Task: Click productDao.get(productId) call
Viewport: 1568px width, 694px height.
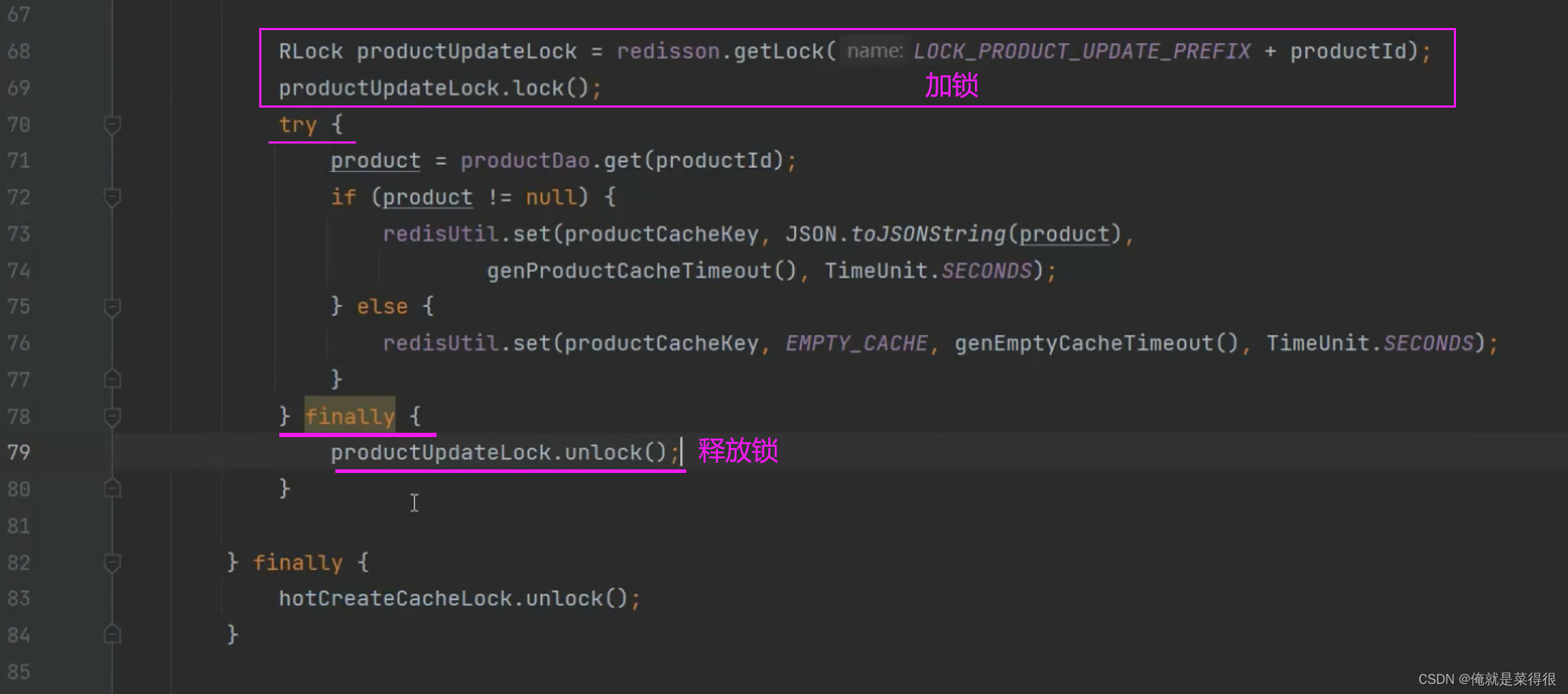Action: tap(622, 160)
